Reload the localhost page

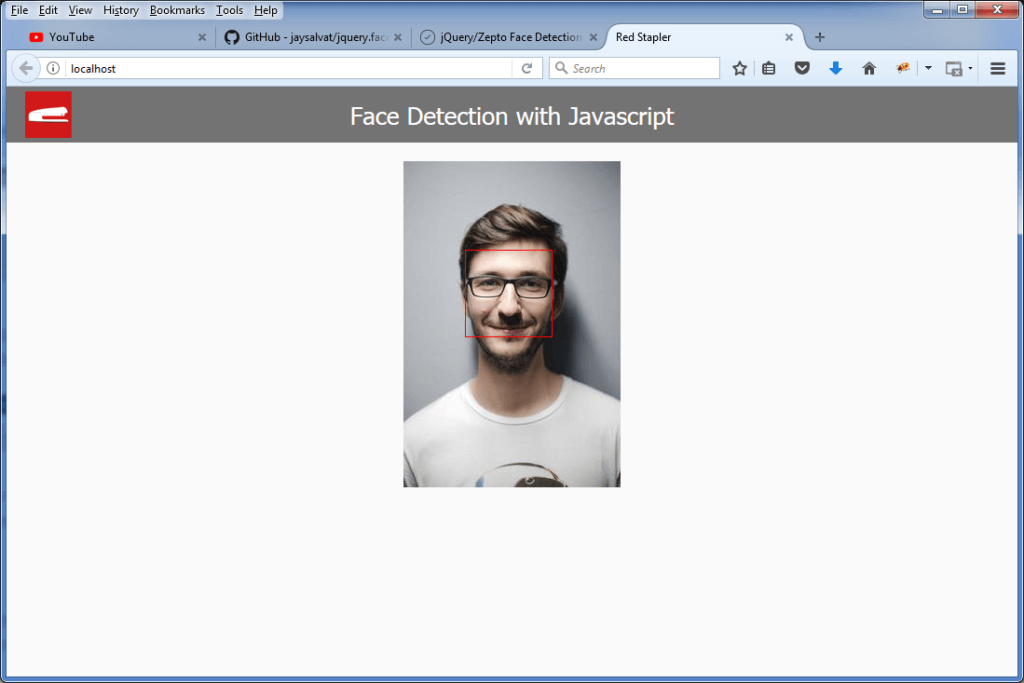coord(528,68)
